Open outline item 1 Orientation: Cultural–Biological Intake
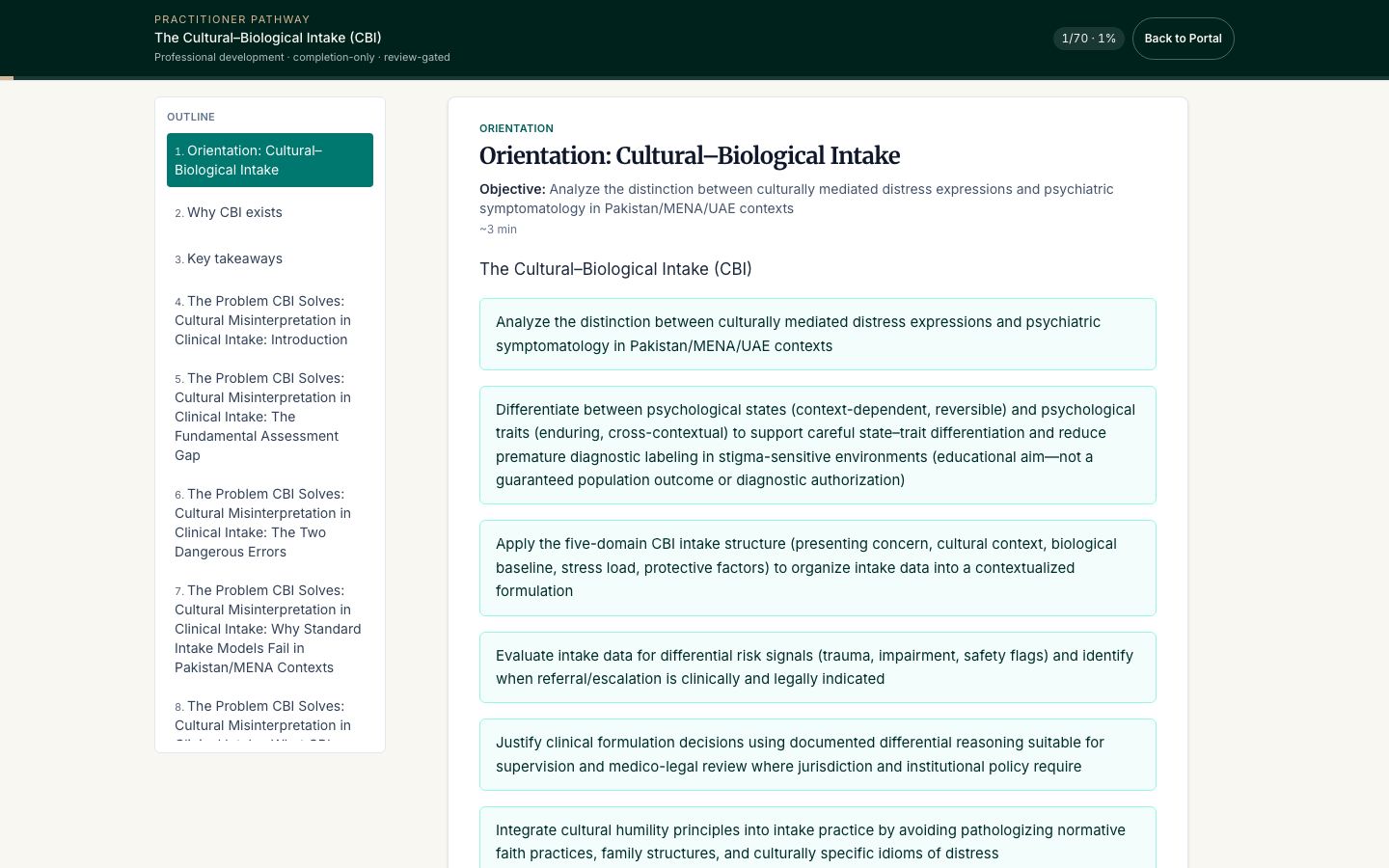1389x868 pixels. 270,160
